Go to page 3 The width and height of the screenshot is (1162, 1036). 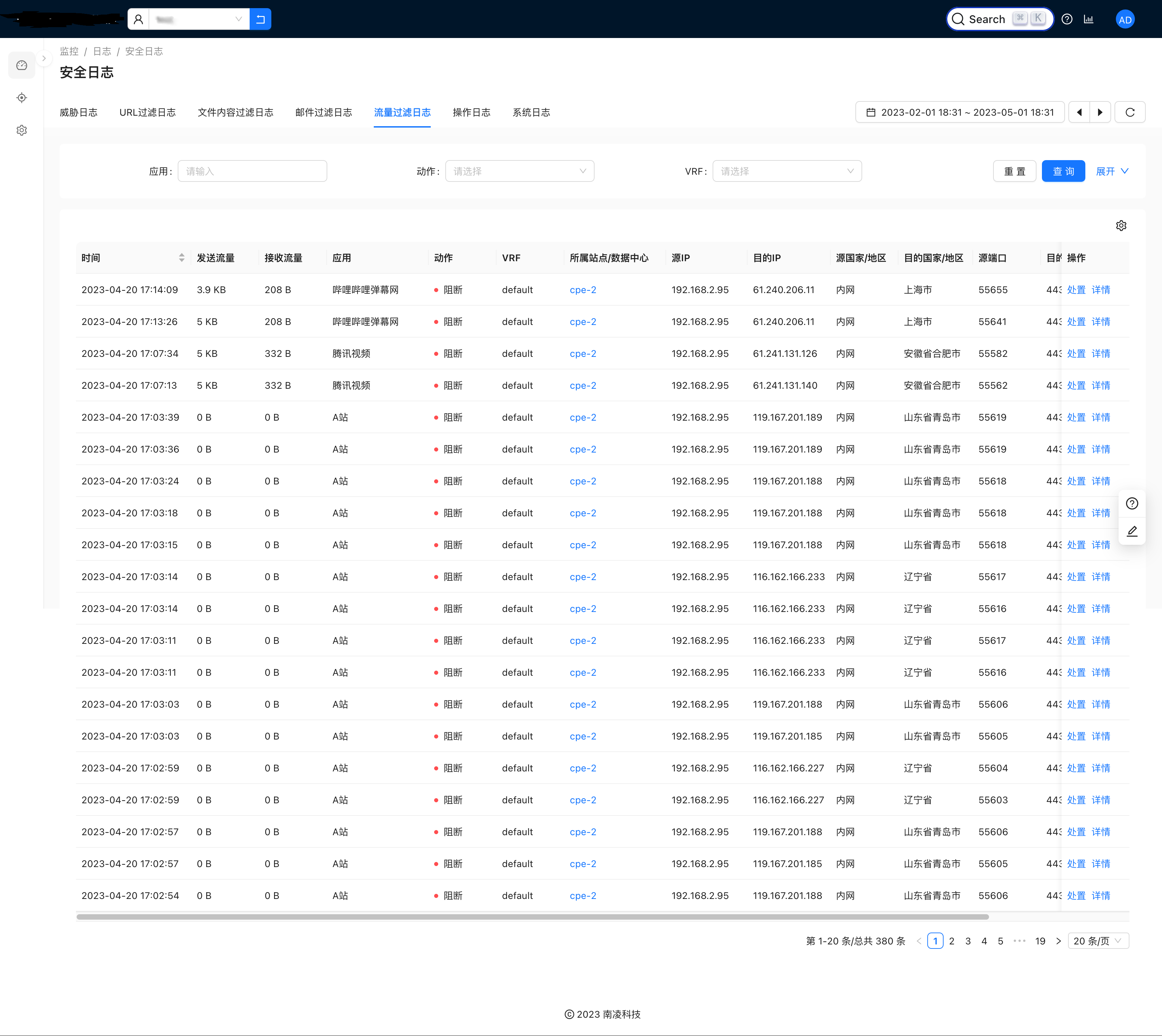968,941
